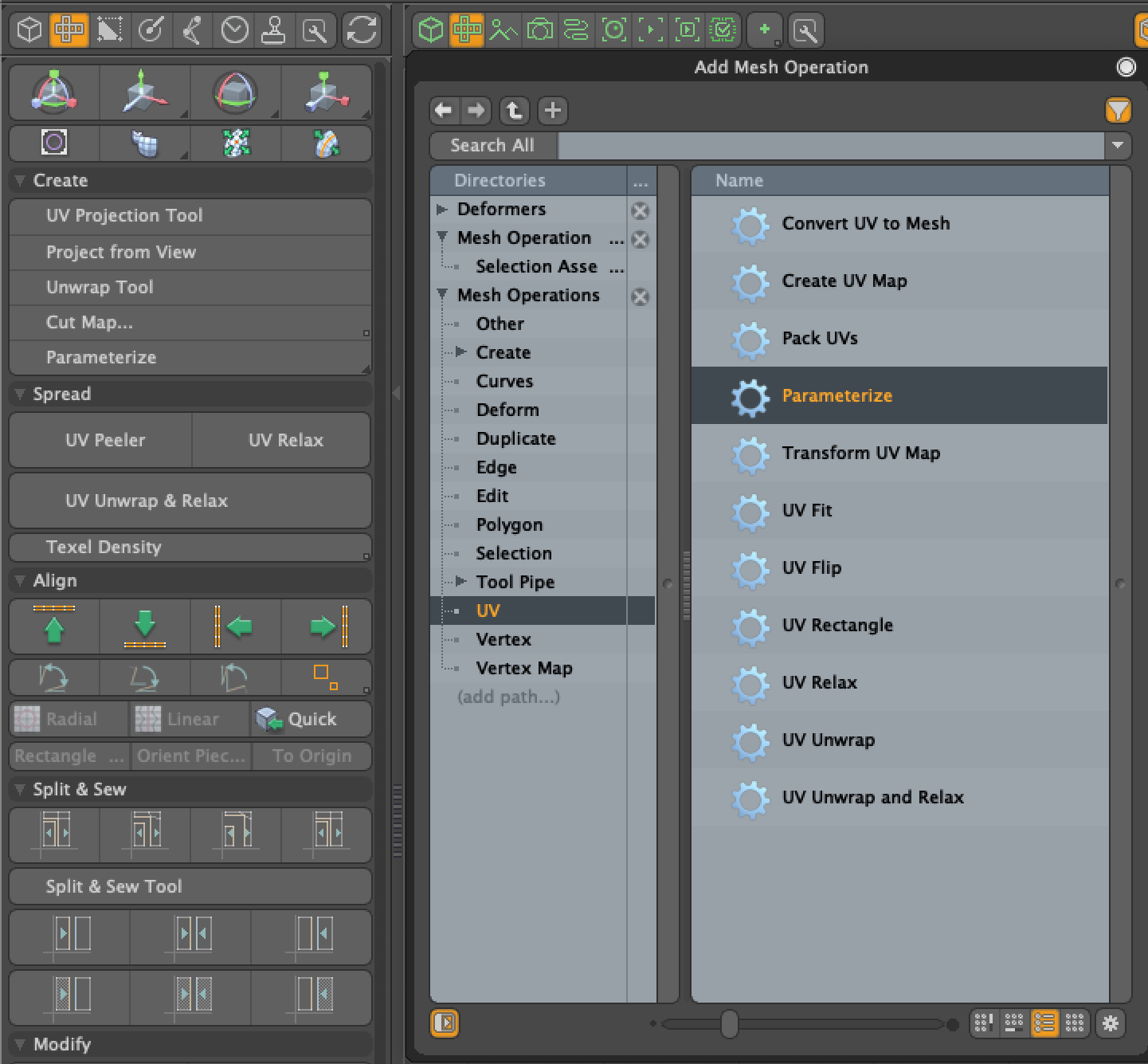Click the parent folder up arrow icon

coord(515,110)
